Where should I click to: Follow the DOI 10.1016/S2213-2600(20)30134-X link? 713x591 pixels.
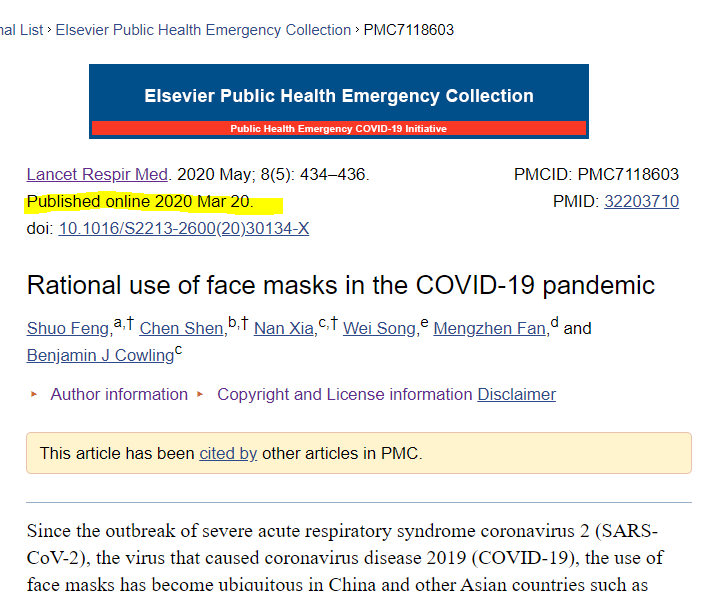point(183,228)
